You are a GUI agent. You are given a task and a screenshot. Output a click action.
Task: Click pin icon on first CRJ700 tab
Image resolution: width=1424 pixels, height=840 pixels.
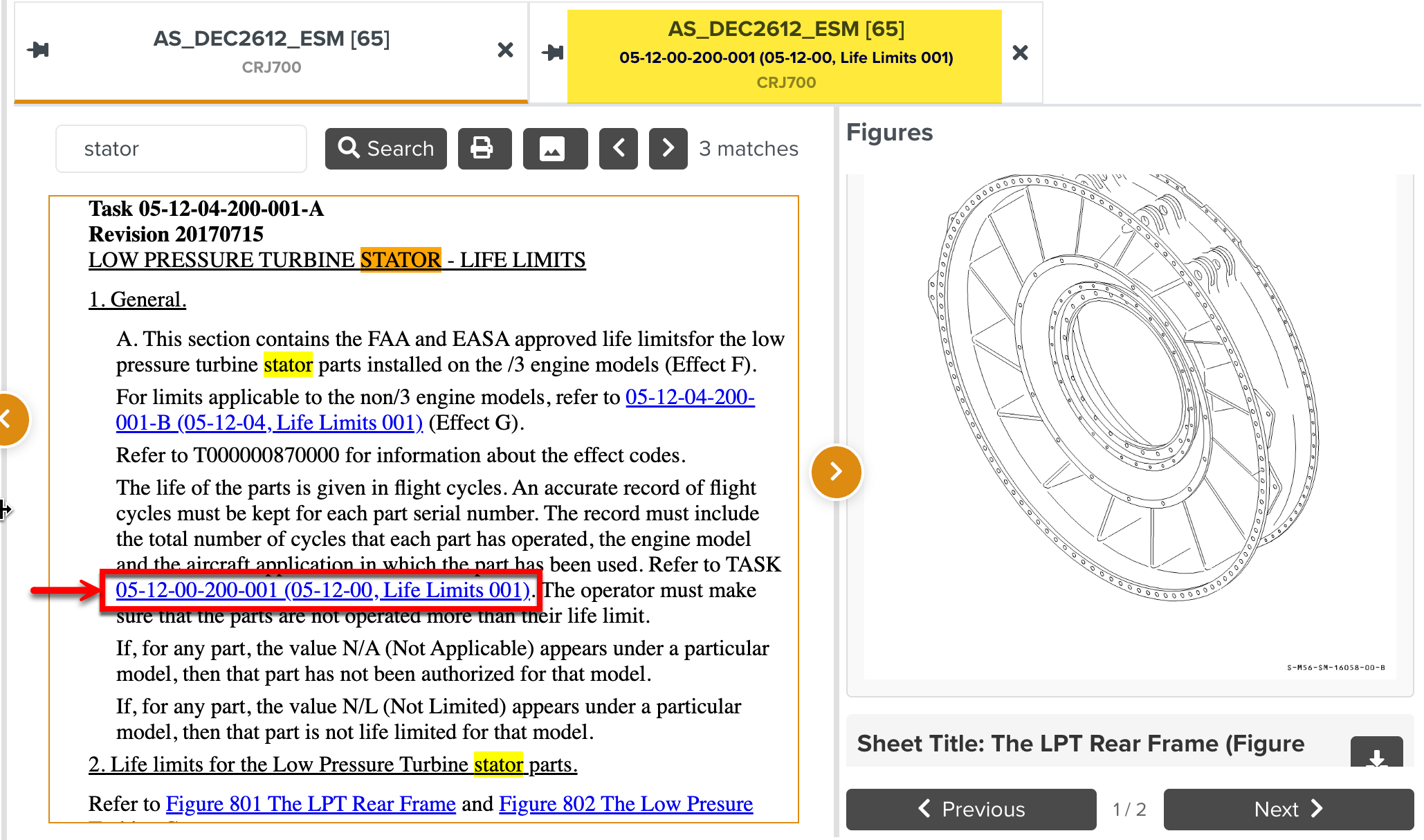click(x=38, y=50)
